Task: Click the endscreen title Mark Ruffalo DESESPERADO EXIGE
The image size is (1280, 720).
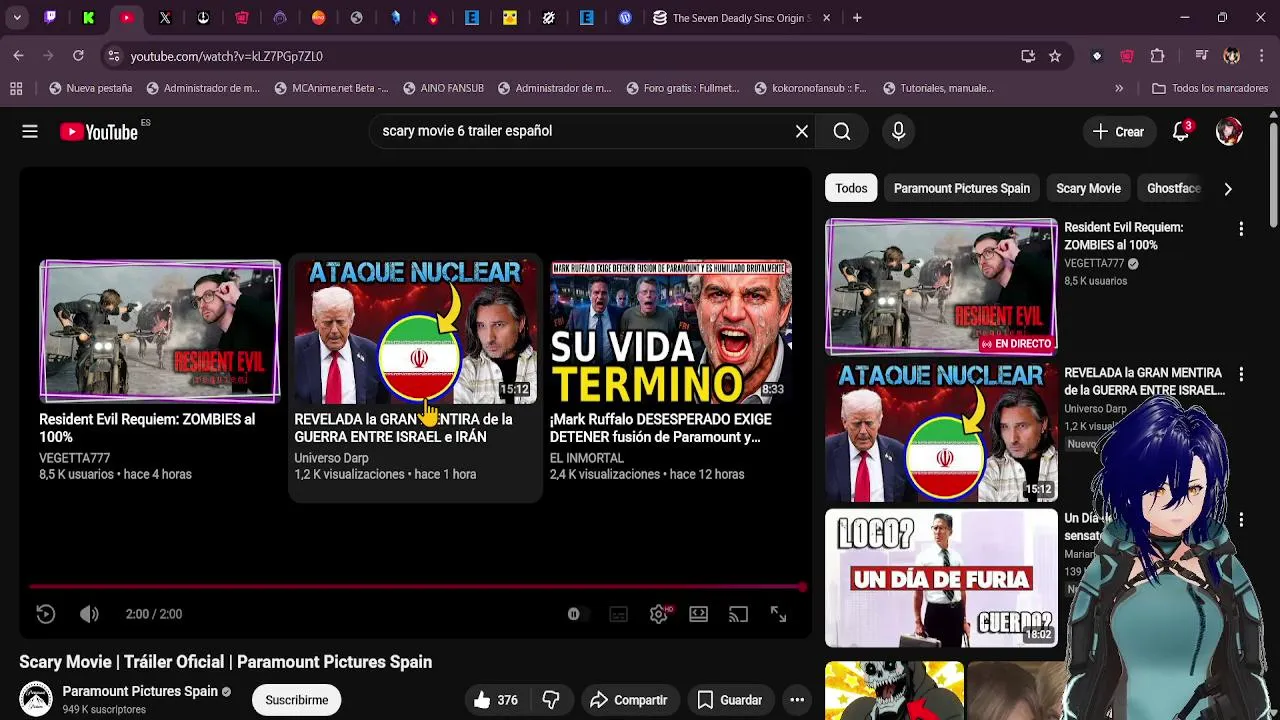Action: tap(660, 428)
